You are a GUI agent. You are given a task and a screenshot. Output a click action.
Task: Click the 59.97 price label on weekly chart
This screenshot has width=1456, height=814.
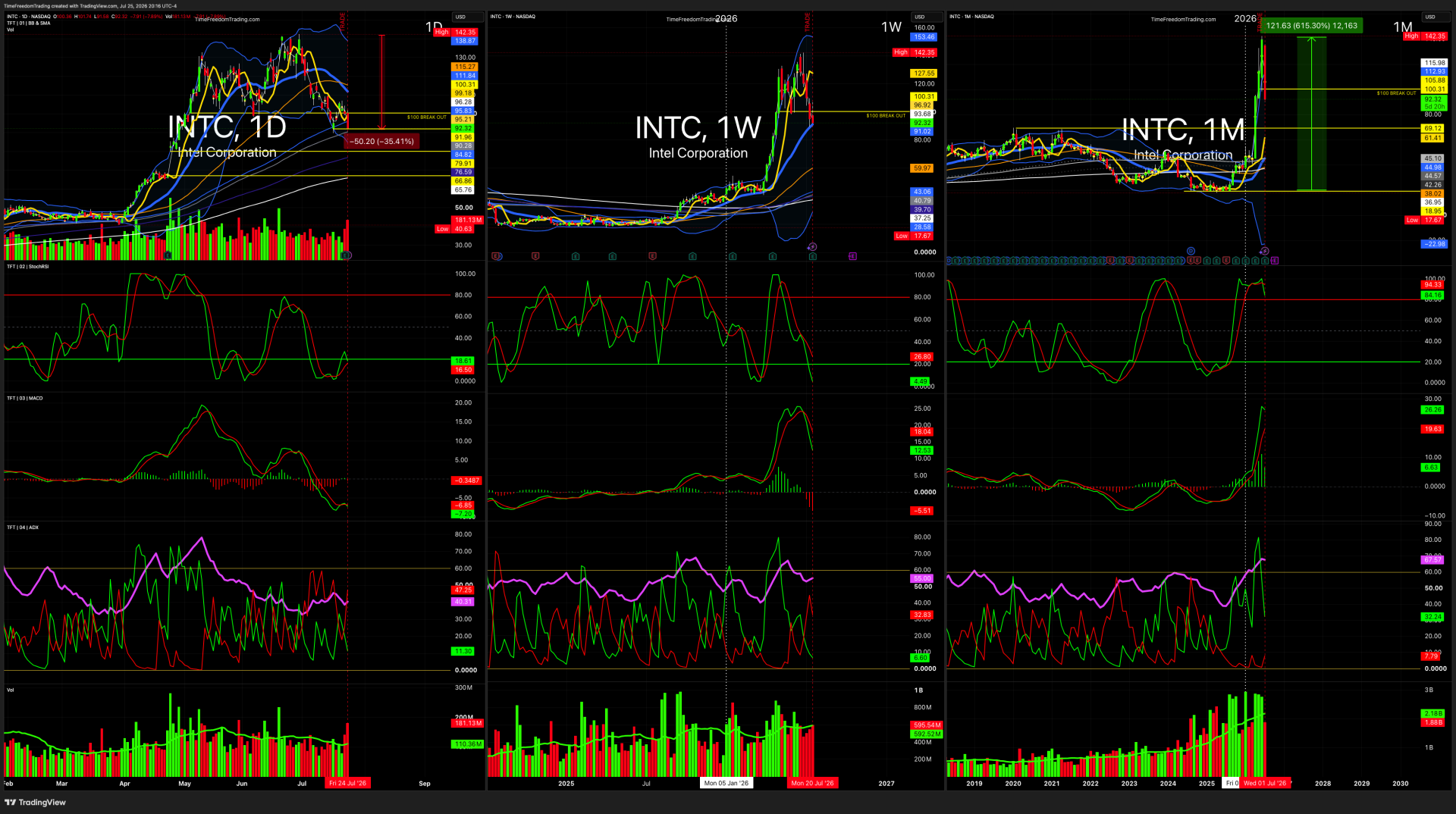click(x=922, y=168)
